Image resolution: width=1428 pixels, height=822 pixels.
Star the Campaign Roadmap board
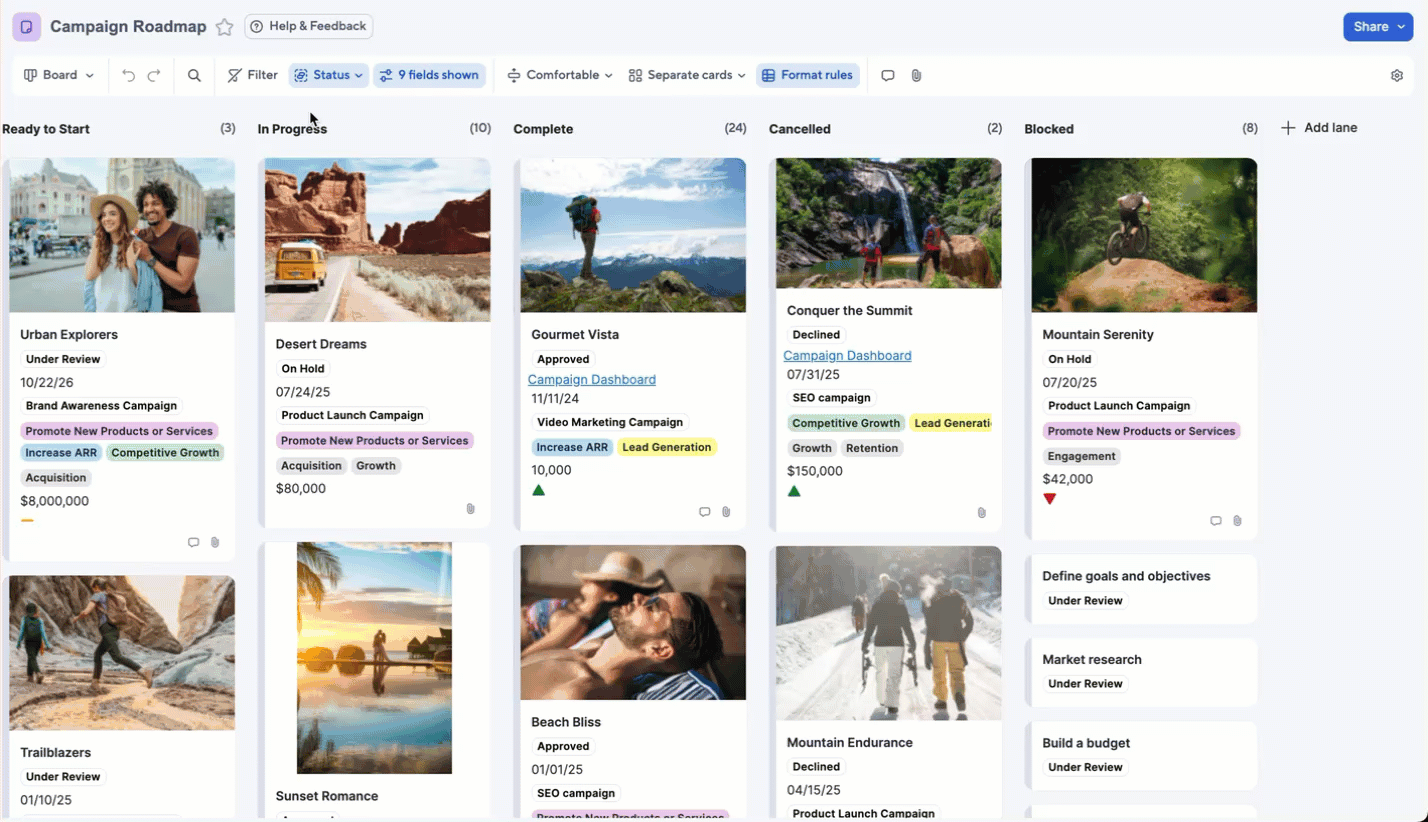(x=225, y=27)
